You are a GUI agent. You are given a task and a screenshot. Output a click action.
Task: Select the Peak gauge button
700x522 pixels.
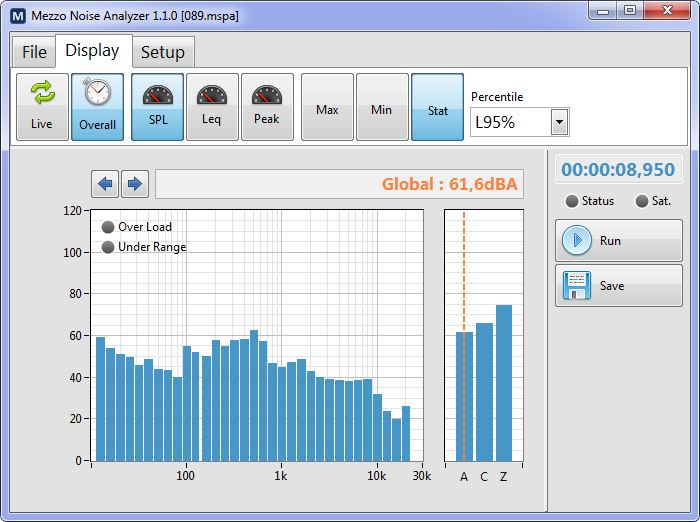(267, 106)
